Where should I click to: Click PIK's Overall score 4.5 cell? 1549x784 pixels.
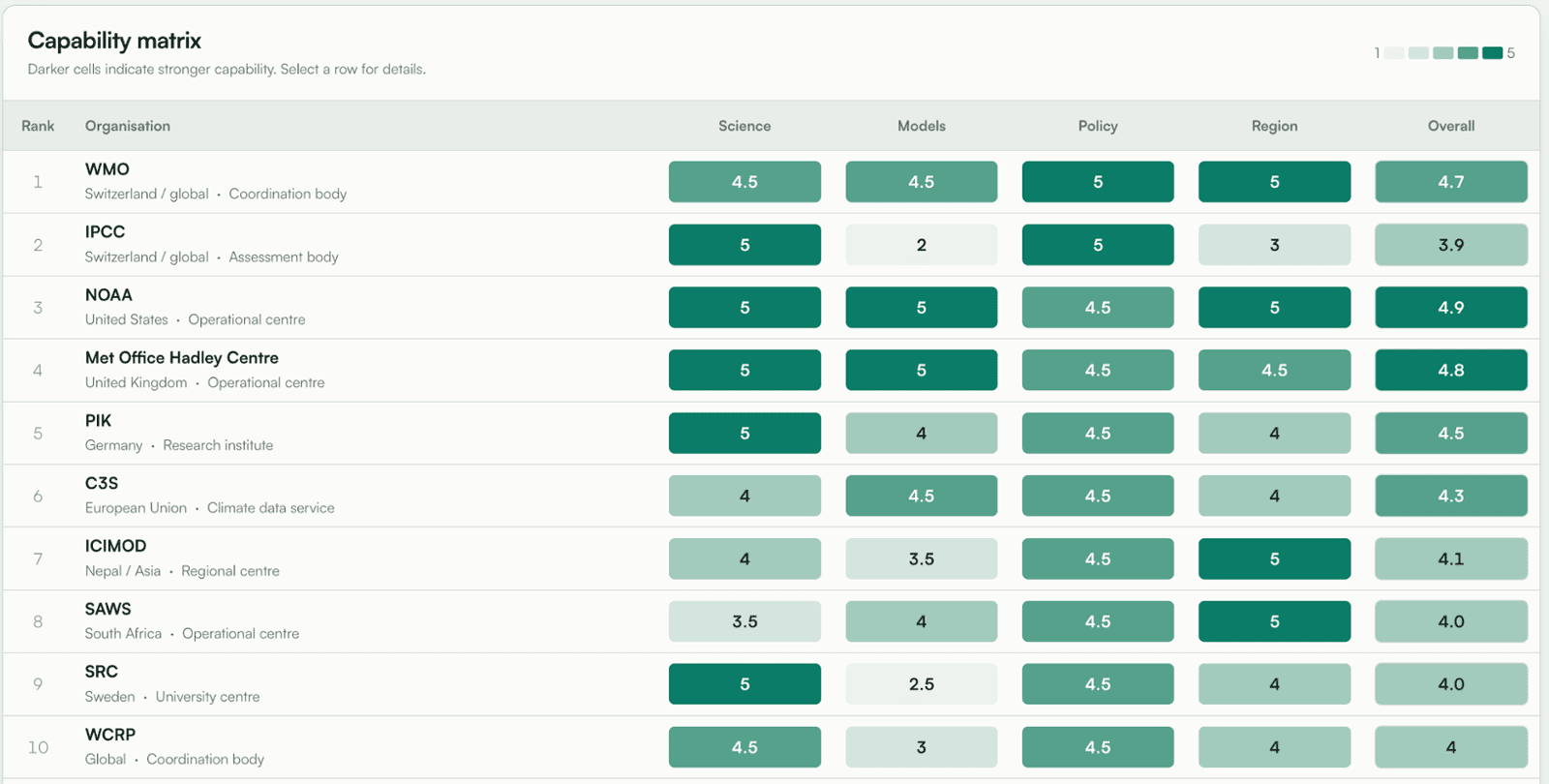pos(1451,434)
